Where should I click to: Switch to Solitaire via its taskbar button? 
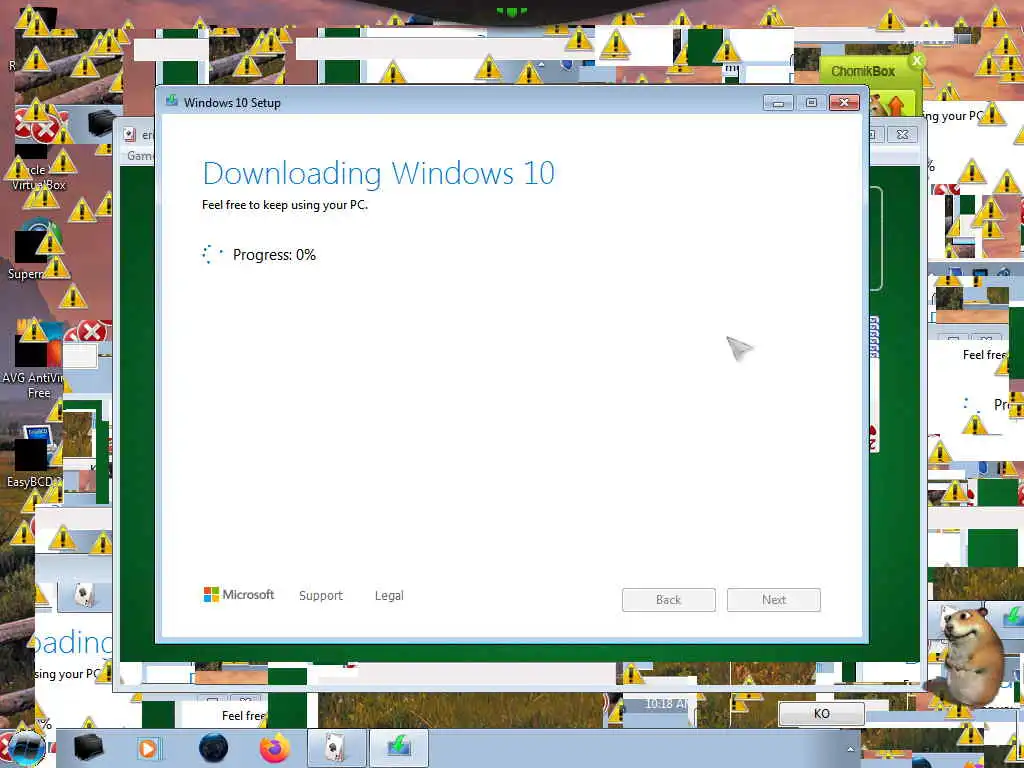pyautogui.click(x=336, y=748)
